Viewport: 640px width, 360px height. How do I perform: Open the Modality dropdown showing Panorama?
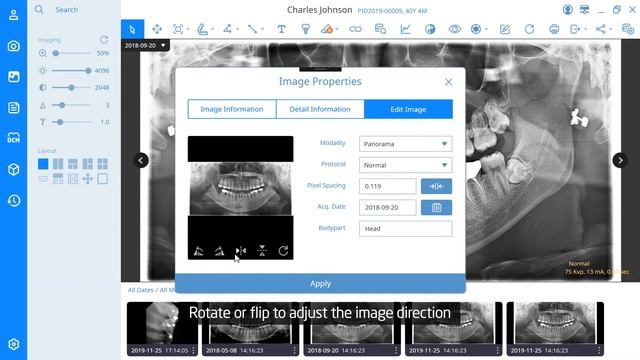coord(405,144)
